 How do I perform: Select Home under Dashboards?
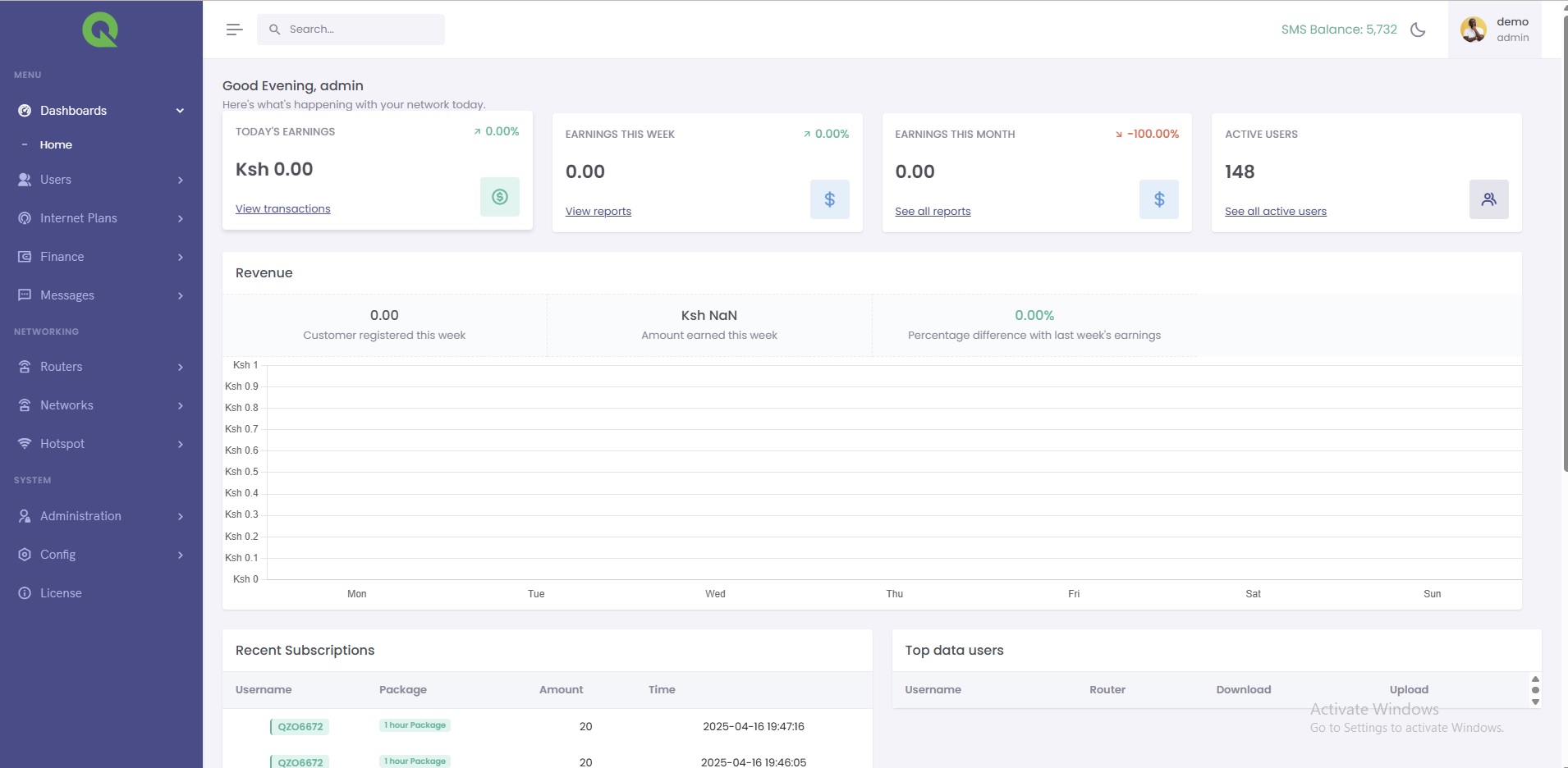click(x=56, y=145)
